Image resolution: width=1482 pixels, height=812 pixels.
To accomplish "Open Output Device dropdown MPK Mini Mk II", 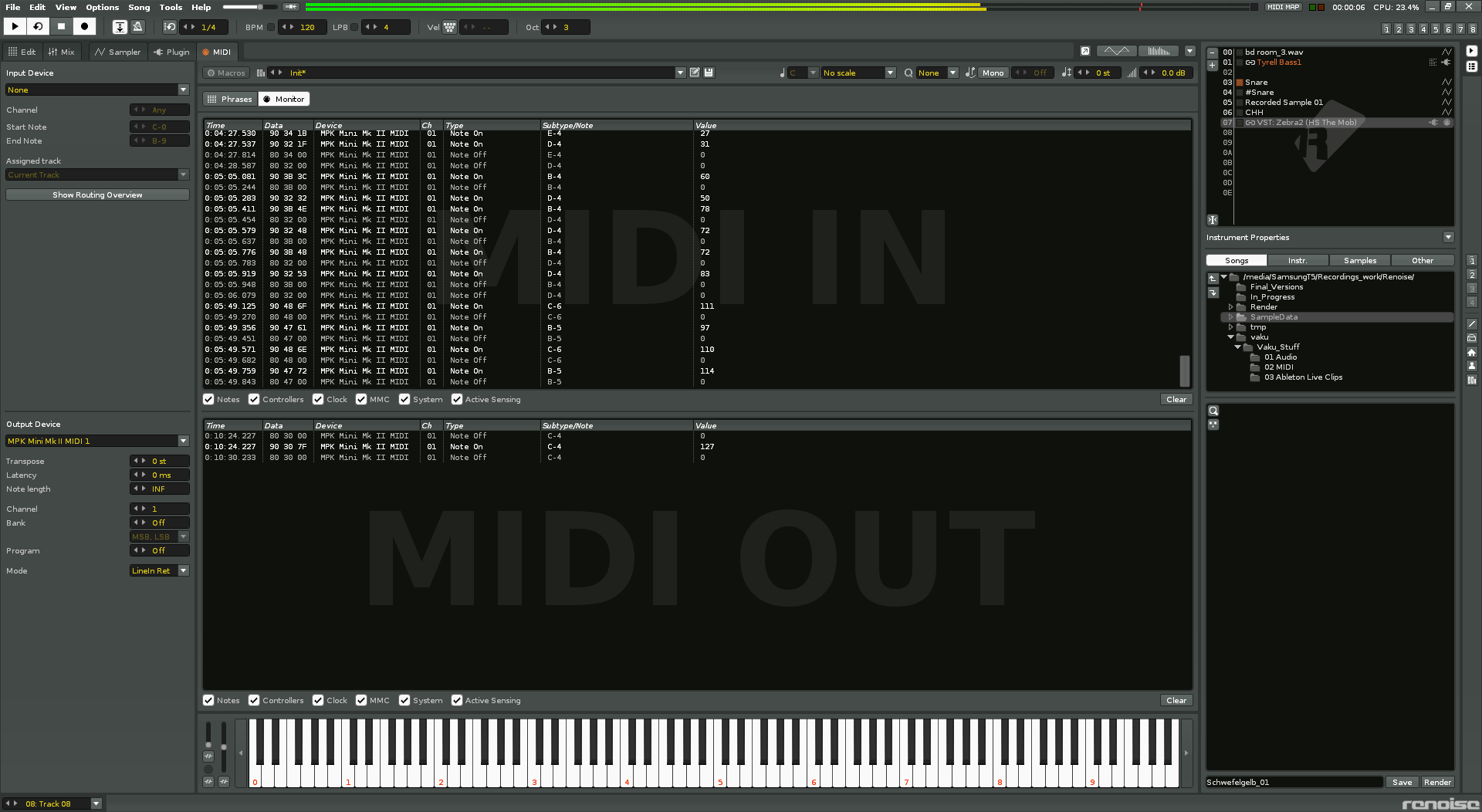I will click(x=97, y=441).
